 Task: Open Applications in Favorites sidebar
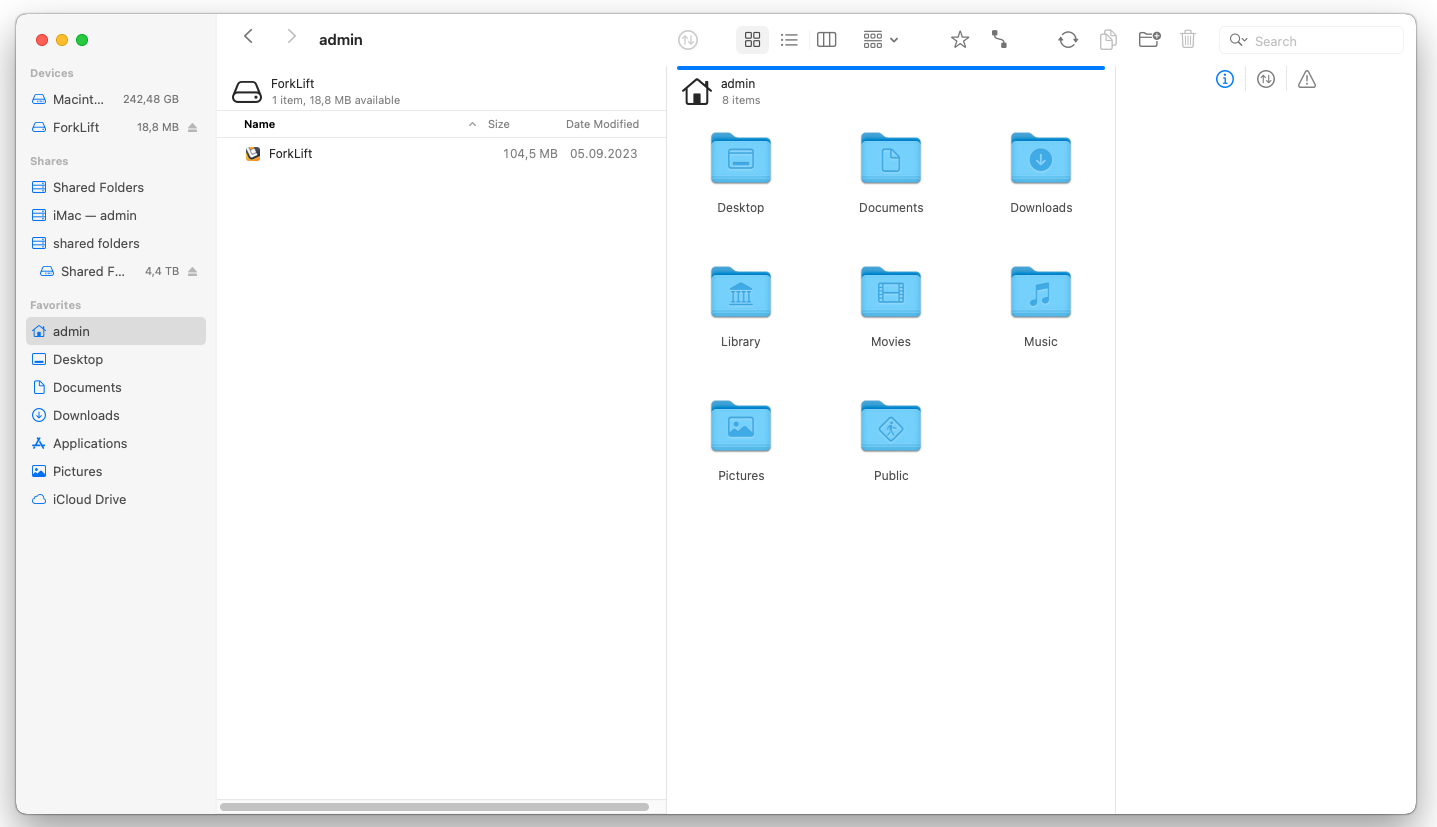tap(90, 443)
